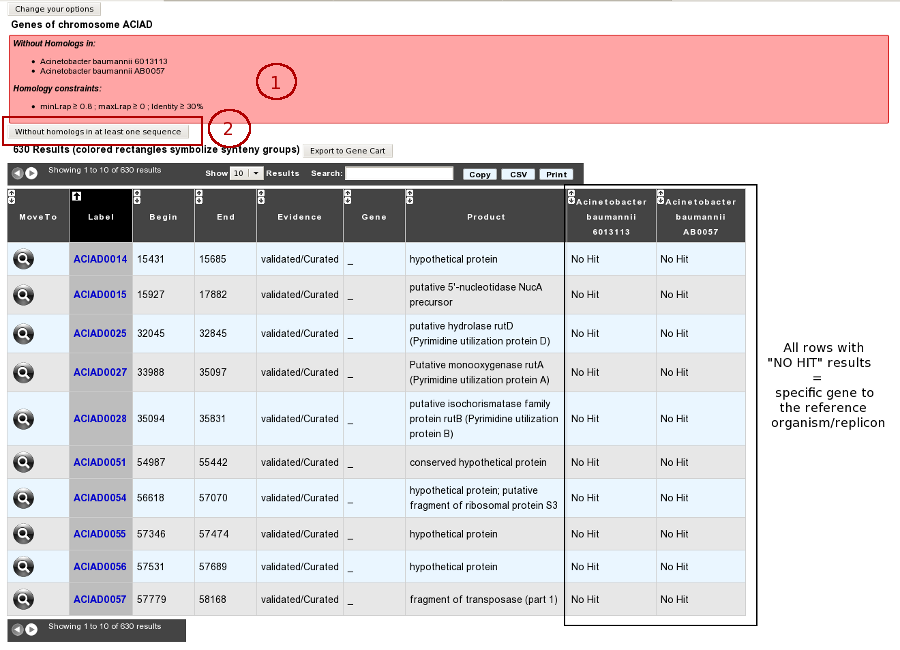Image resolution: width=900 pixels, height=650 pixels.
Task: Click the table Search field
Action: click(399, 173)
